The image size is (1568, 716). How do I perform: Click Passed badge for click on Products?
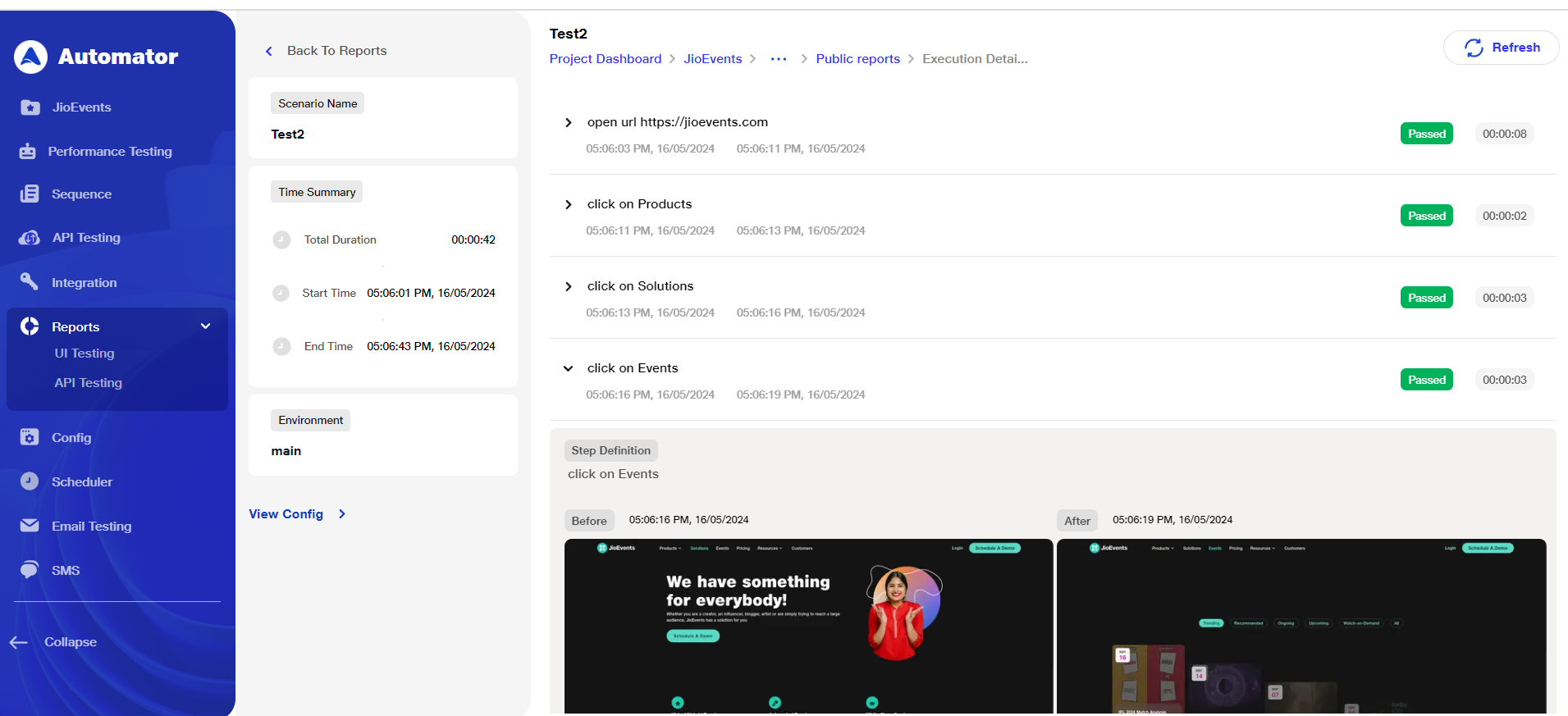[x=1426, y=216]
